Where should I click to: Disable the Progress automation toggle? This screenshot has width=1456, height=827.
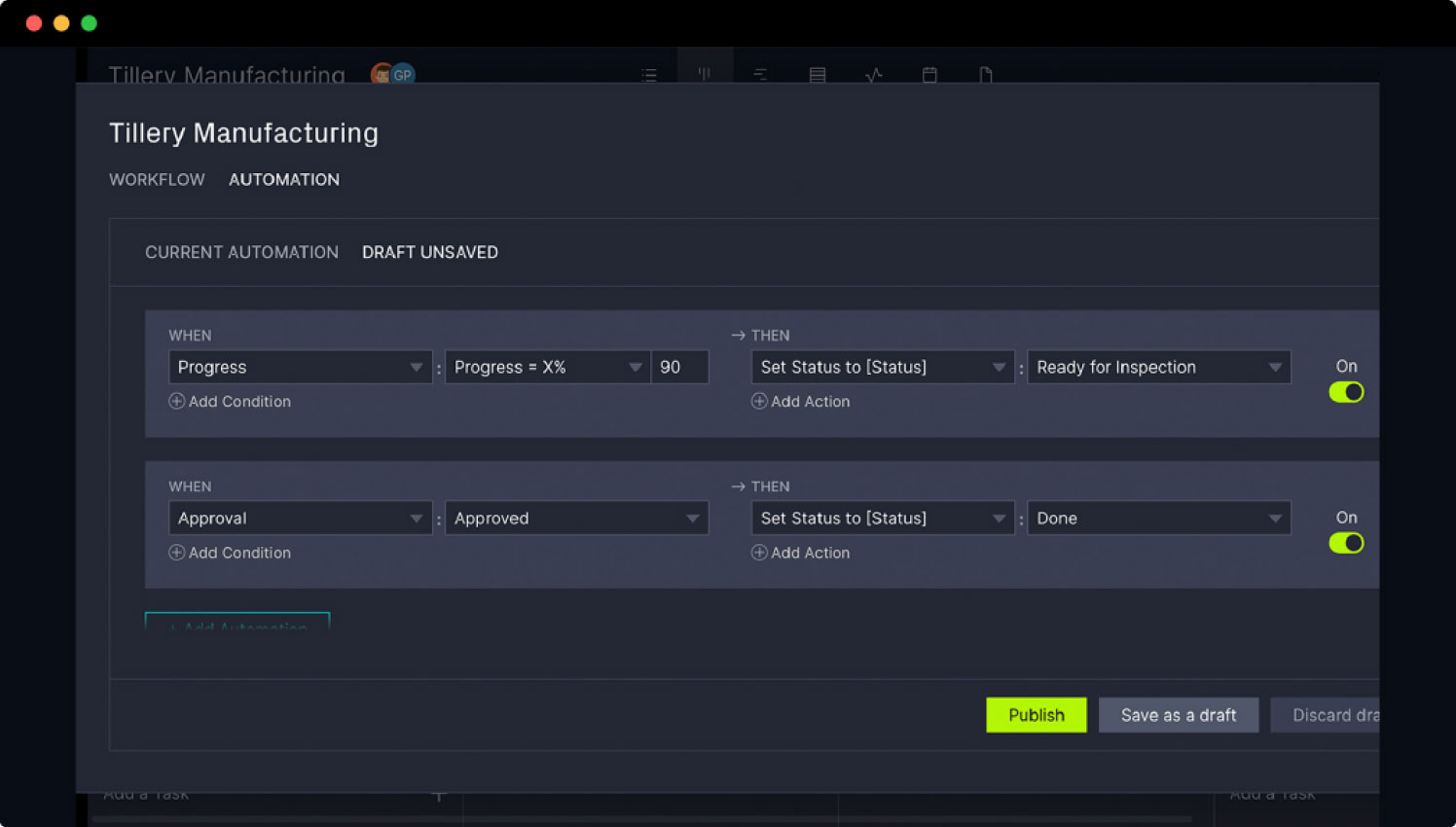pos(1346,392)
